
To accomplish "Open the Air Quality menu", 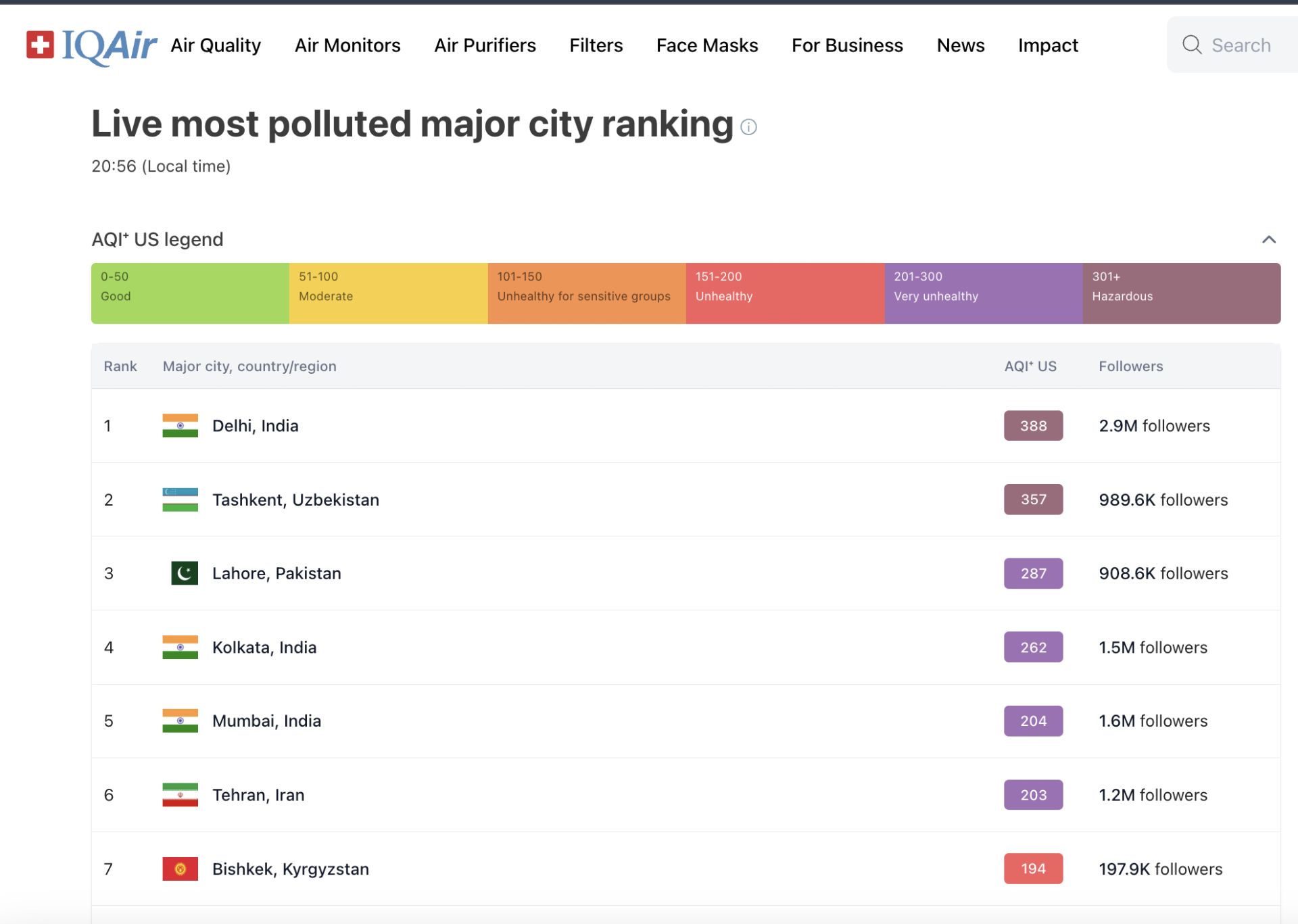I will tap(216, 45).
